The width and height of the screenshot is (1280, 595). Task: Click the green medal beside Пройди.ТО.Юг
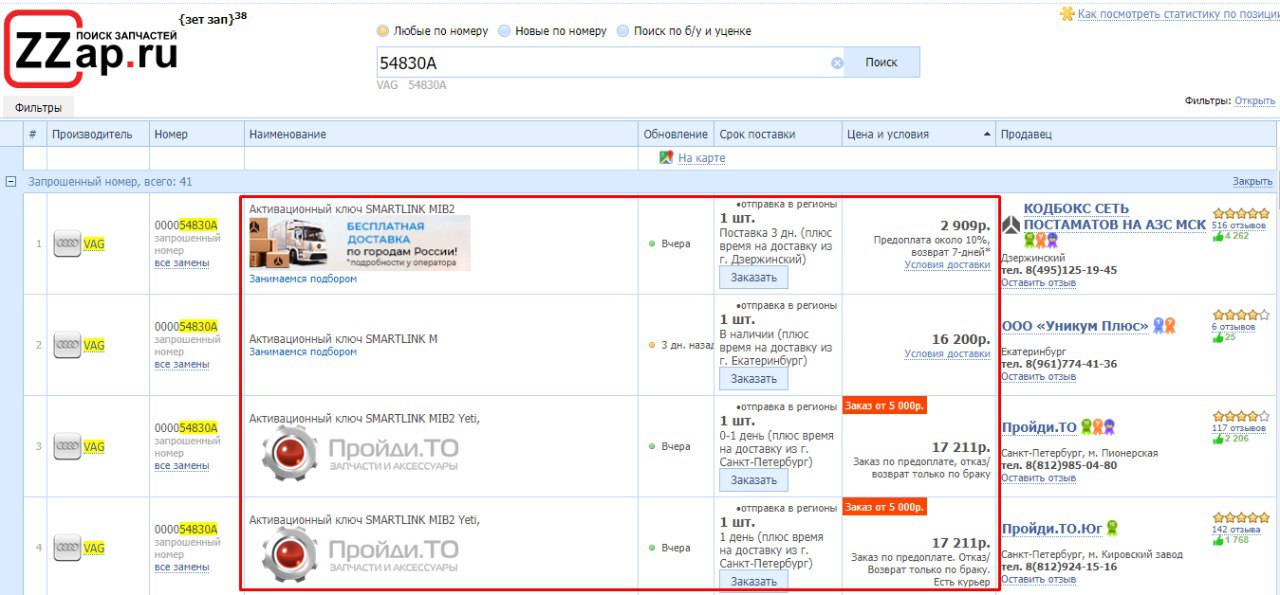1112,528
